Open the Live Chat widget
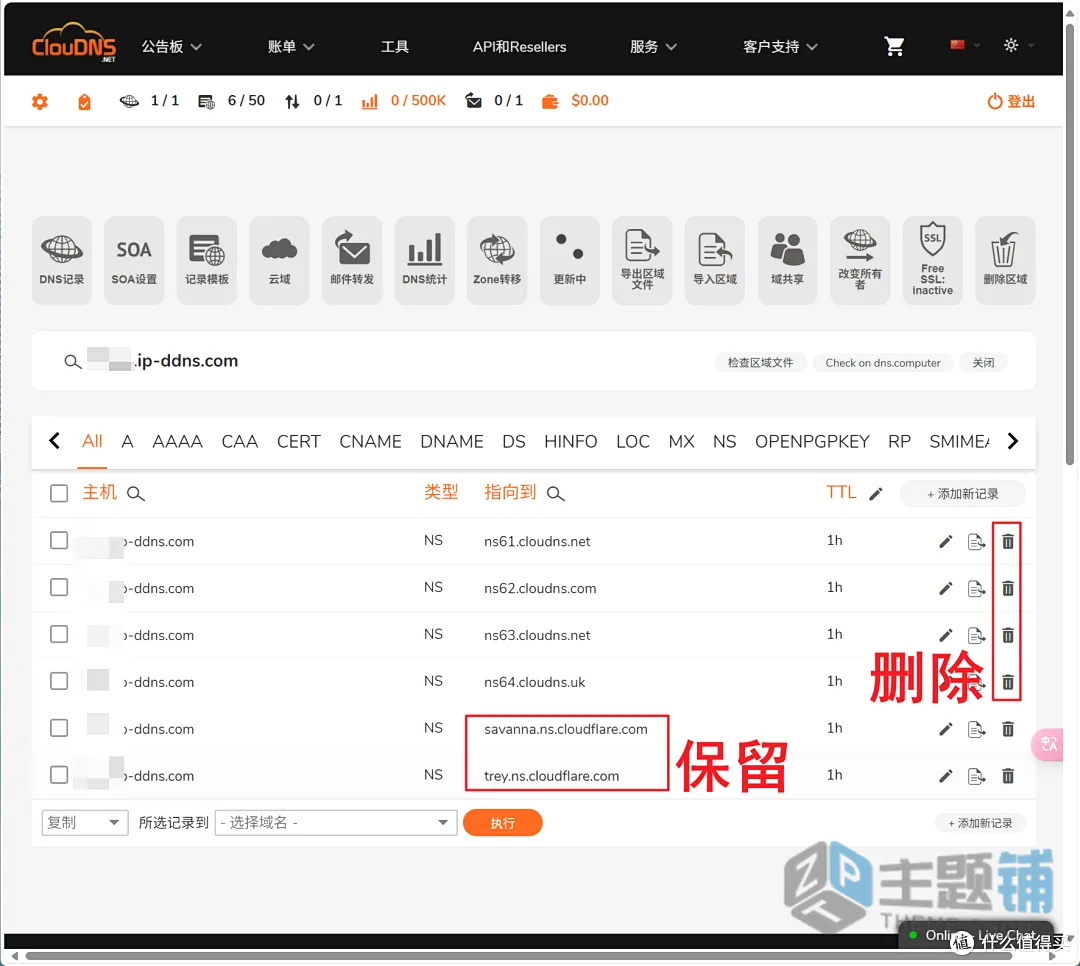The height and width of the screenshot is (966, 1080). point(976,936)
